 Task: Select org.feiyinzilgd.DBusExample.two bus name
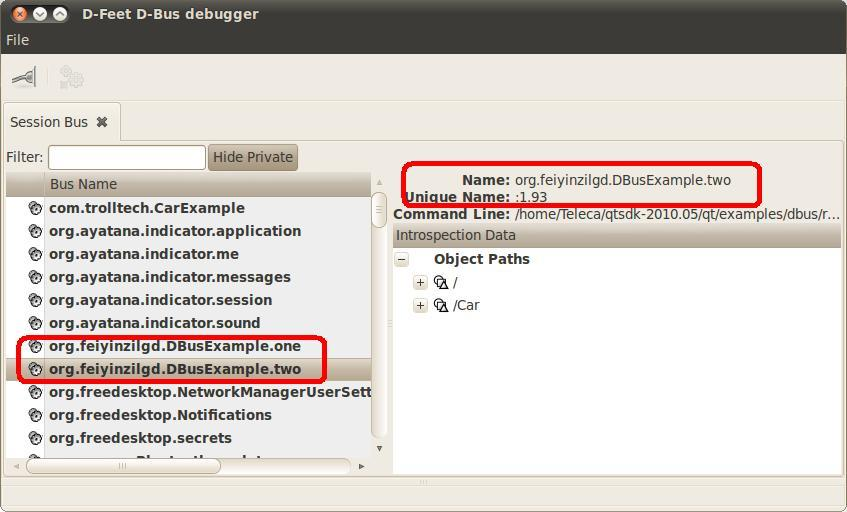175,369
